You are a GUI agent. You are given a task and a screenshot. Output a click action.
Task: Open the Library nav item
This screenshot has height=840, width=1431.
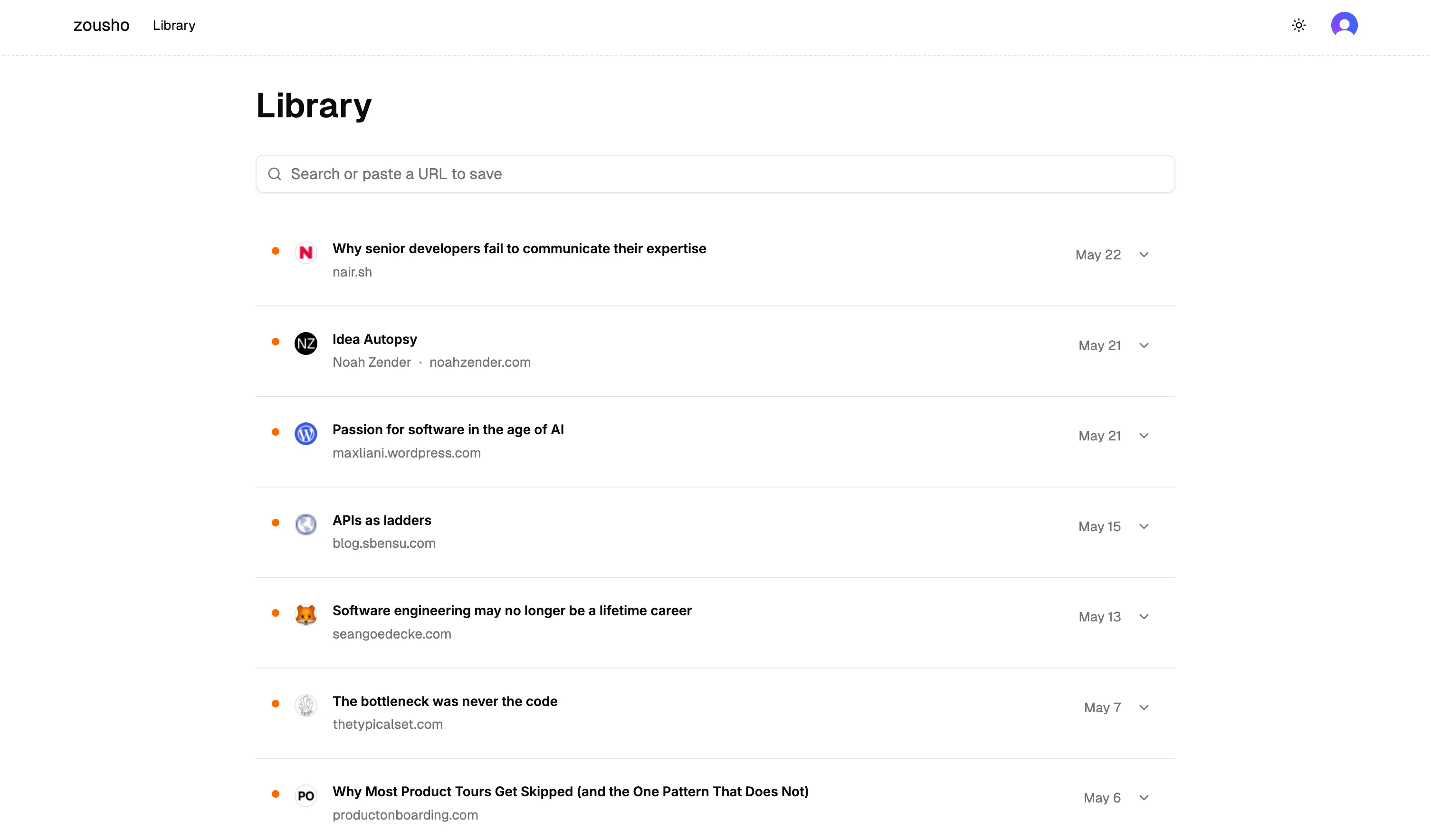click(x=174, y=25)
